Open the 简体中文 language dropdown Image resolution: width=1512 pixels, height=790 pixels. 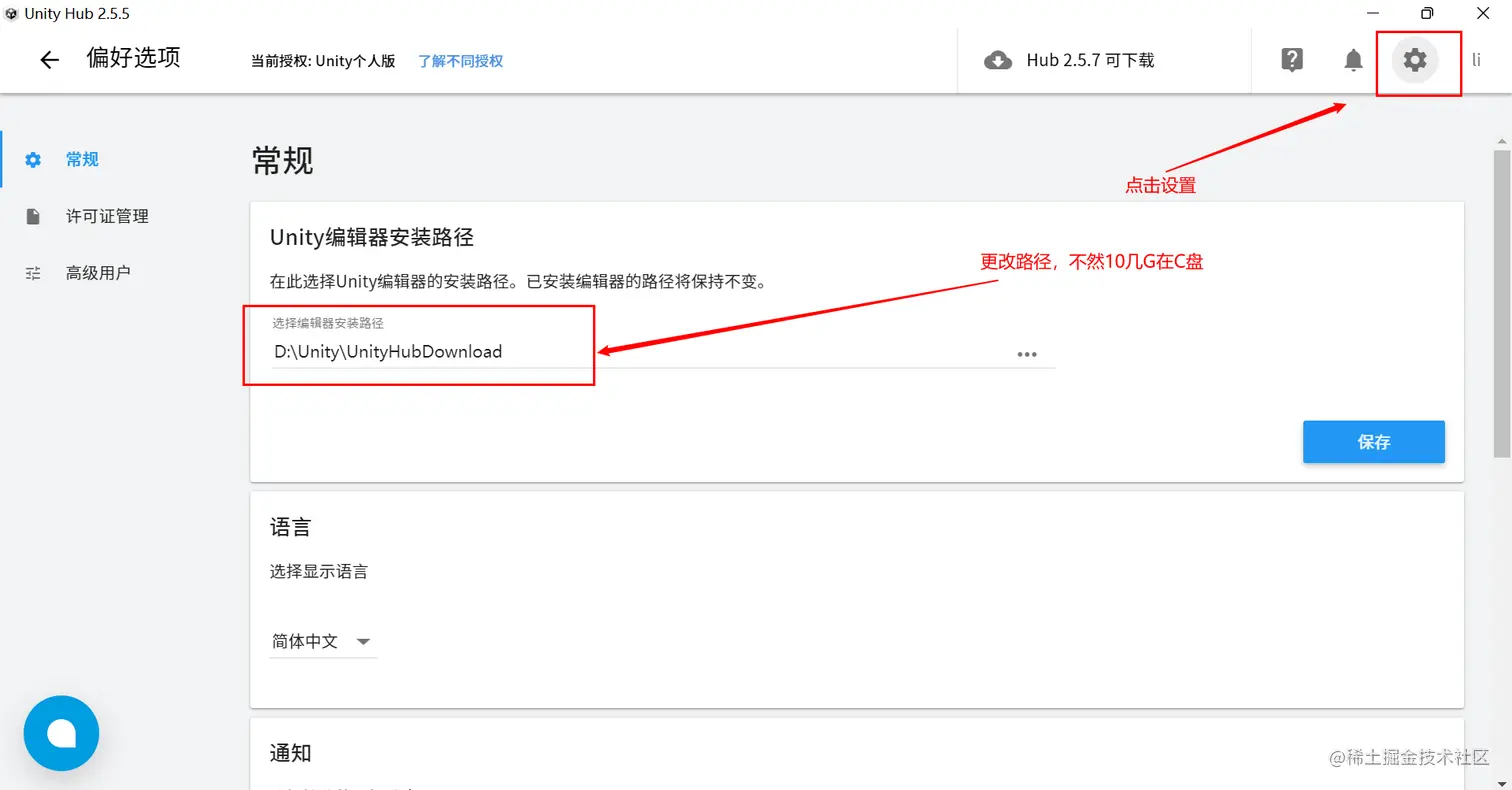pos(323,641)
